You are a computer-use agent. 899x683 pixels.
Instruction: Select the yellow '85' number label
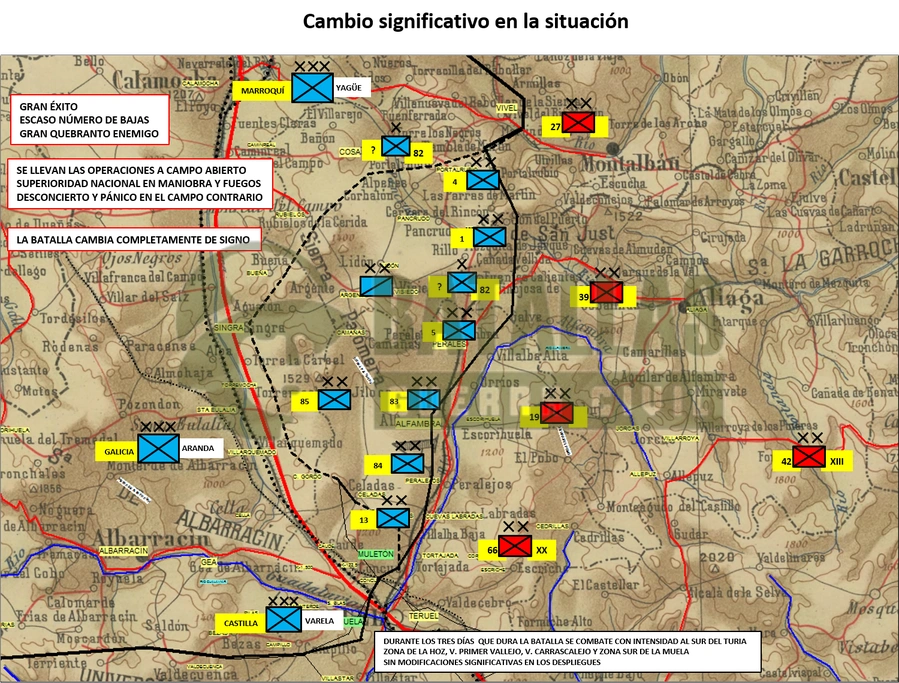click(304, 401)
